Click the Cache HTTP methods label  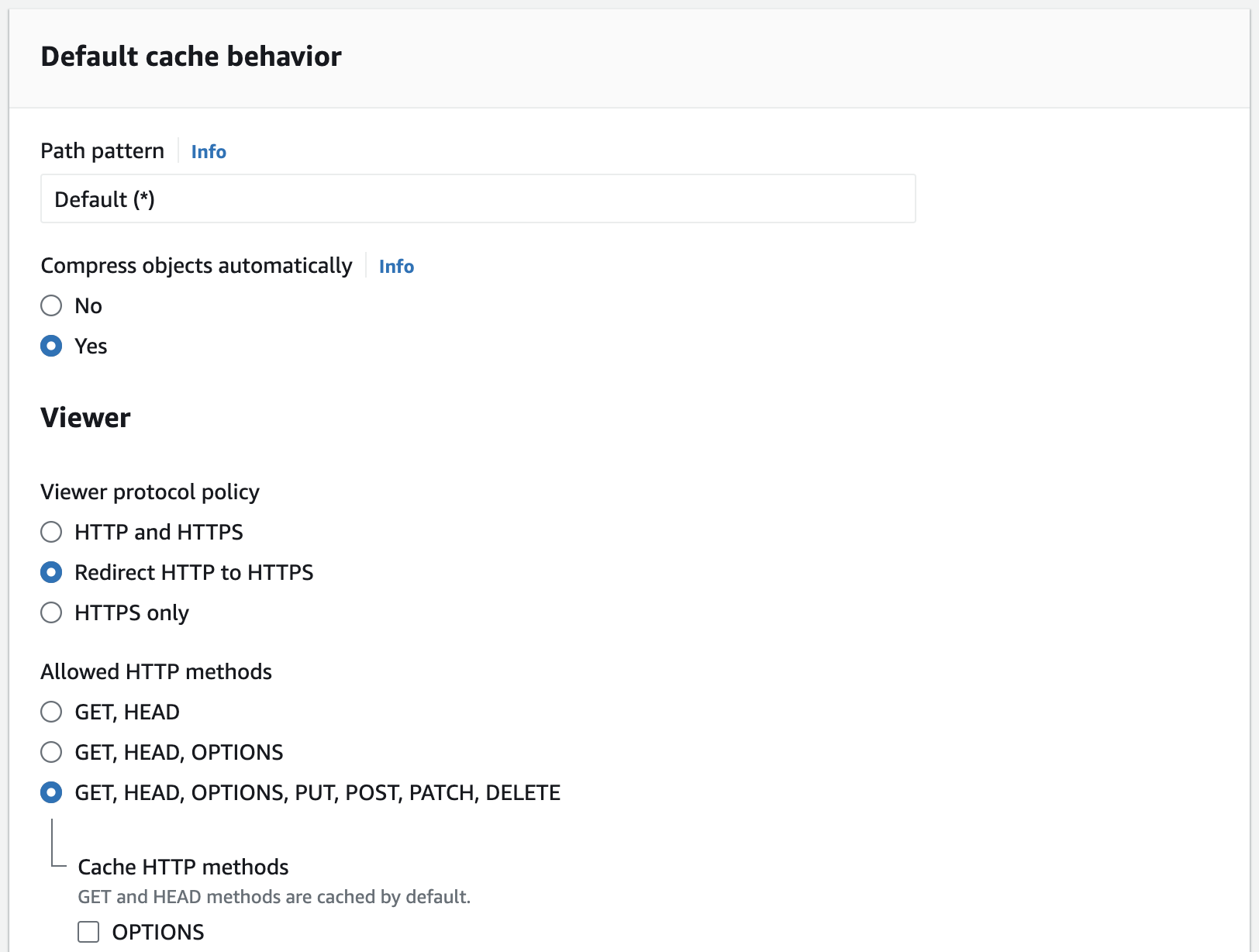click(x=183, y=867)
